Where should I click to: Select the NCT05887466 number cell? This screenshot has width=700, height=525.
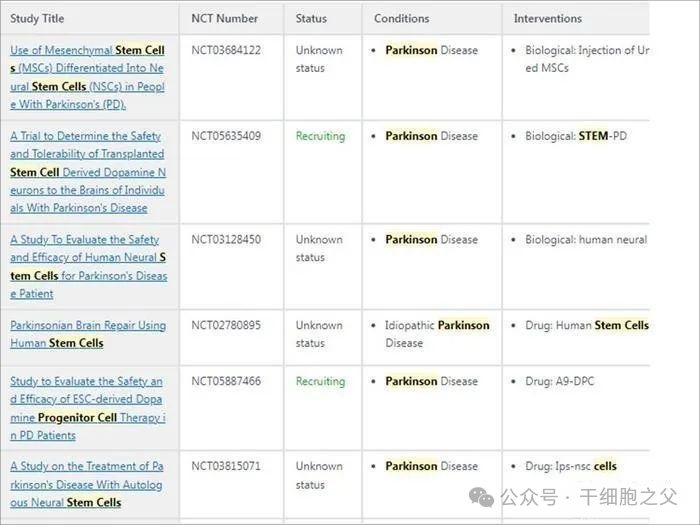(x=226, y=381)
